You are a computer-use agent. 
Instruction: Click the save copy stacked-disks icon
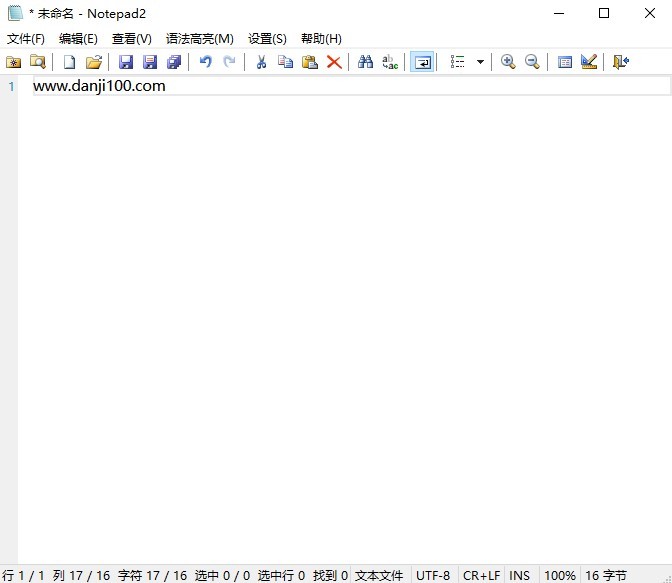click(174, 62)
